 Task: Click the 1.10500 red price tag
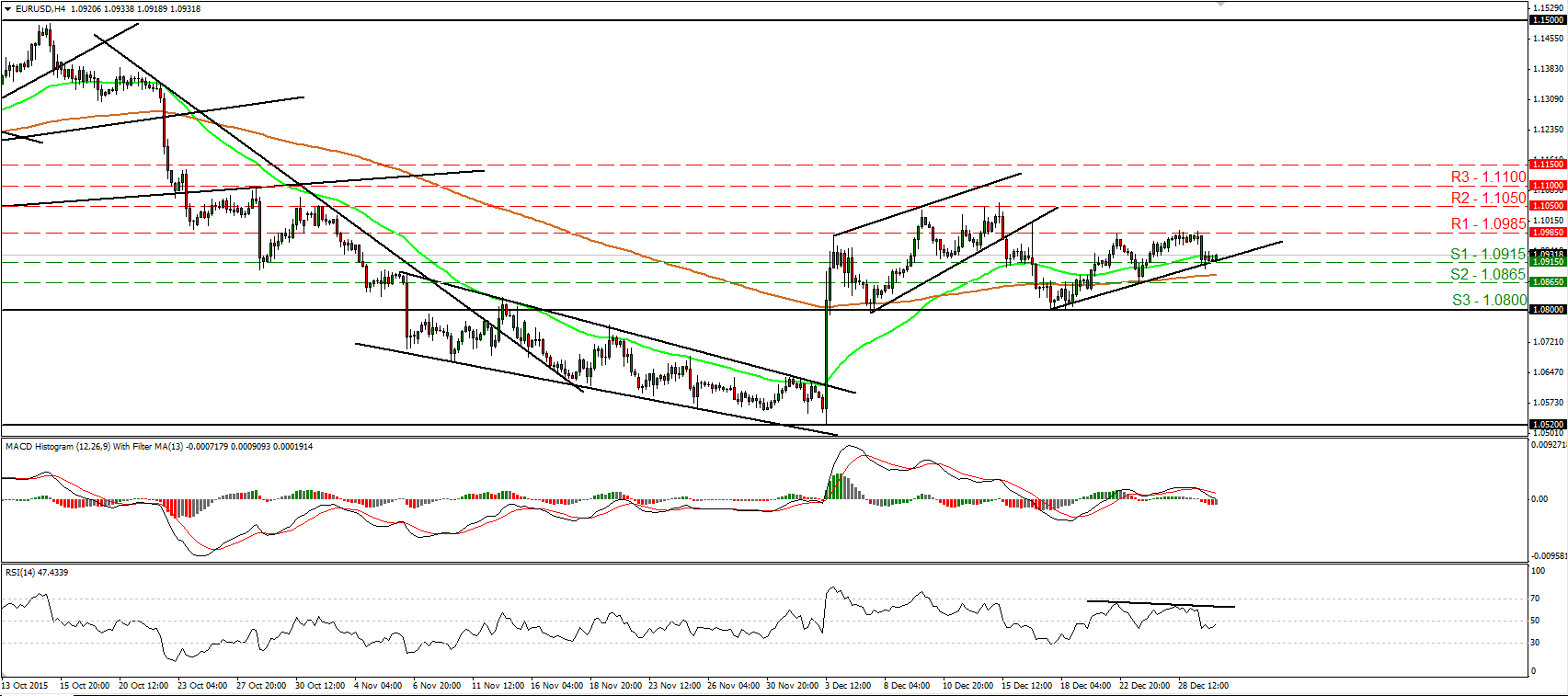pyautogui.click(x=1547, y=206)
